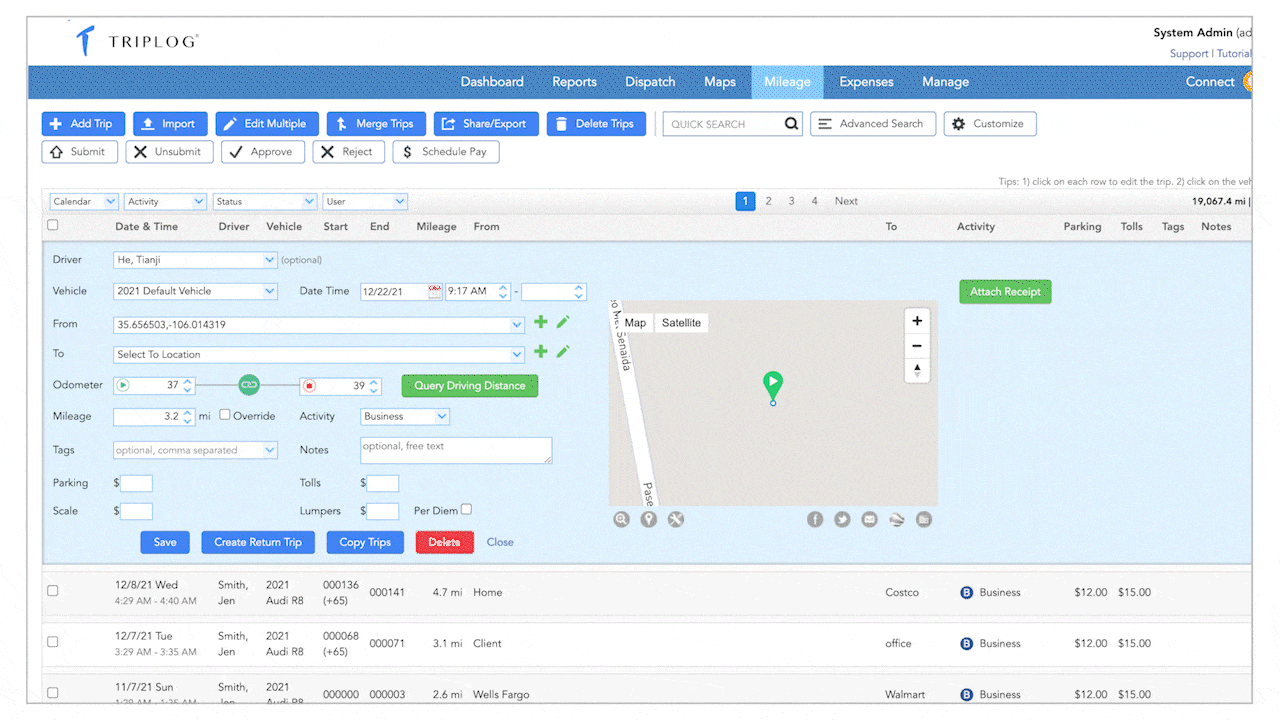The height and width of the screenshot is (720, 1280).
Task: Switch to the Maps tab
Action: (x=719, y=82)
